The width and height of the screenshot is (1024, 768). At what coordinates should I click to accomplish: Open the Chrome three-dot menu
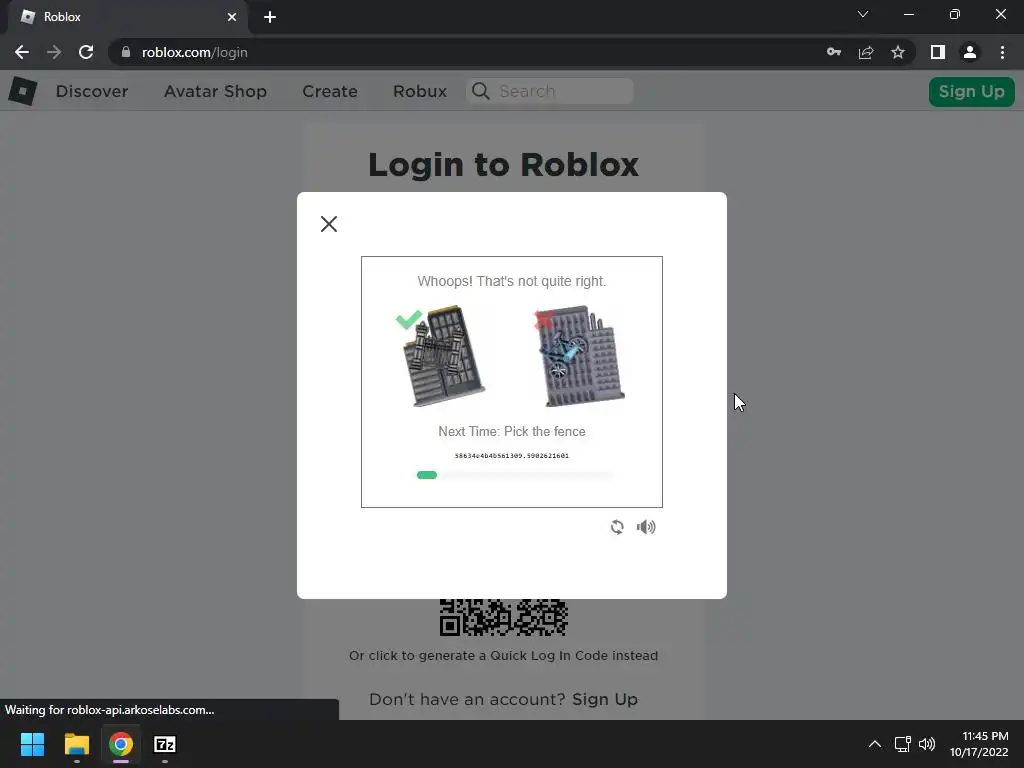pyautogui.click(x=1002, y=52)
